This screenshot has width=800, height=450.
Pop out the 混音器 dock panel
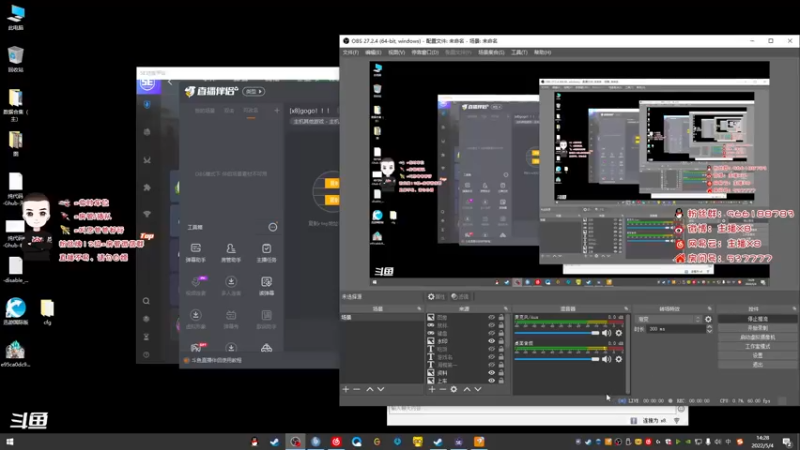(x=626, y=309)
